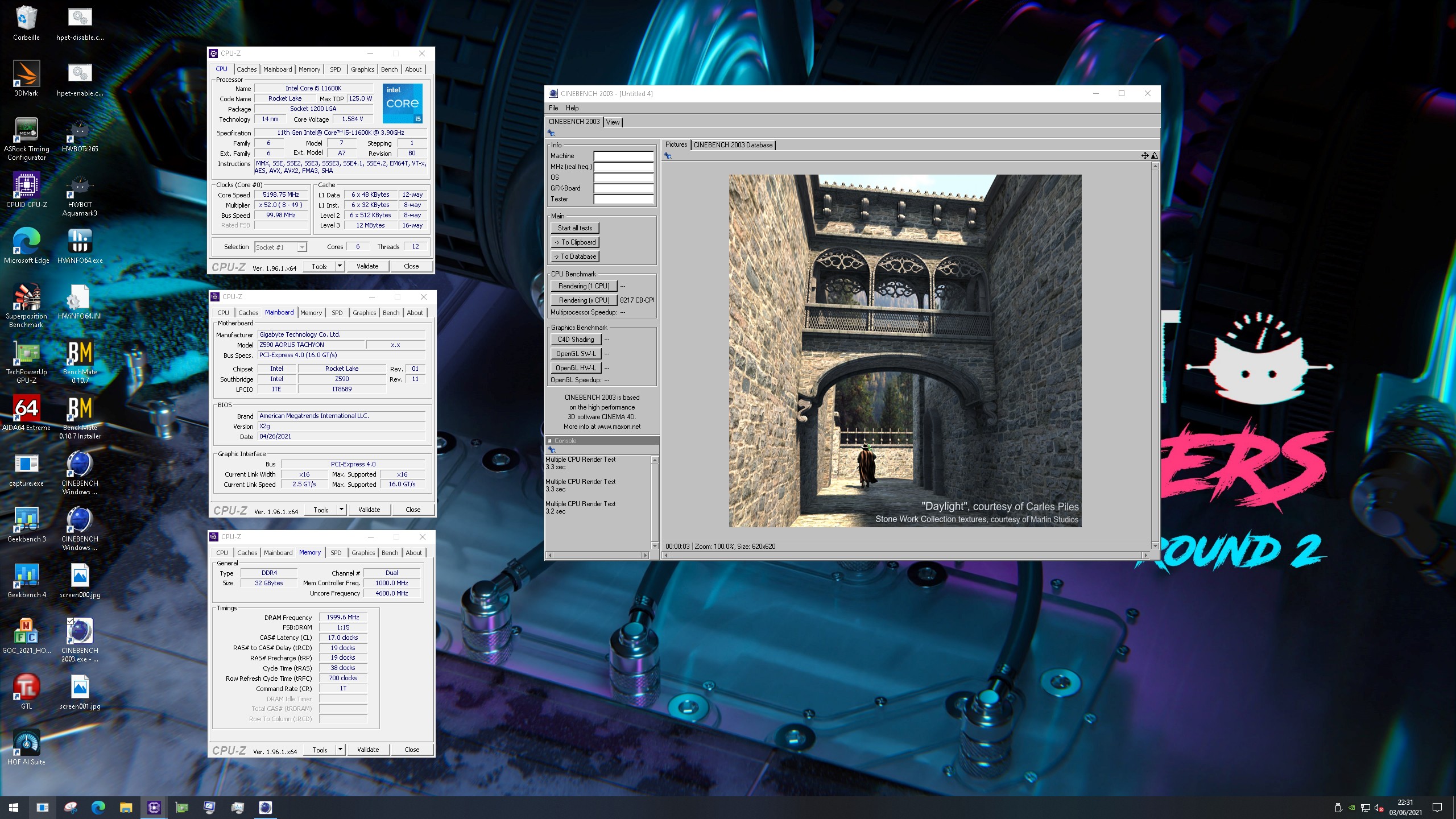
Task: Open the 3DMark desktop shortcut
Action: [26, 78]
